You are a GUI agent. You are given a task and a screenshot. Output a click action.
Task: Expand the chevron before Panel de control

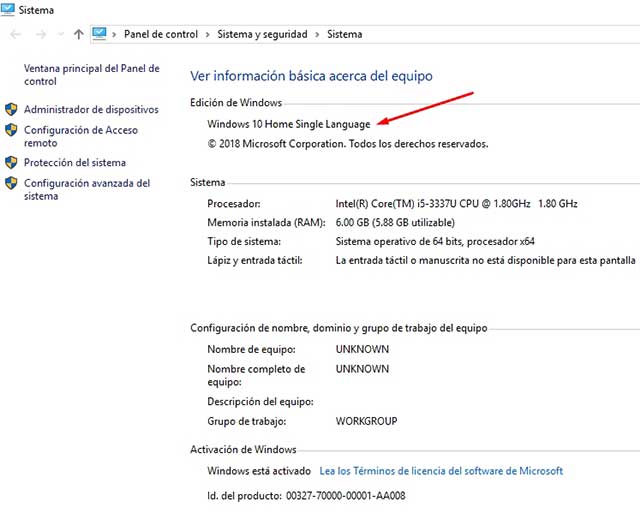[114, 35]
